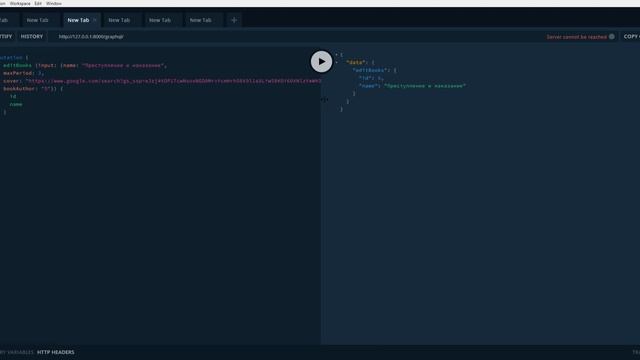This screenshot has width=640, height=360.
Task: Collapse the root response object arrow
Action: [336, 54]
